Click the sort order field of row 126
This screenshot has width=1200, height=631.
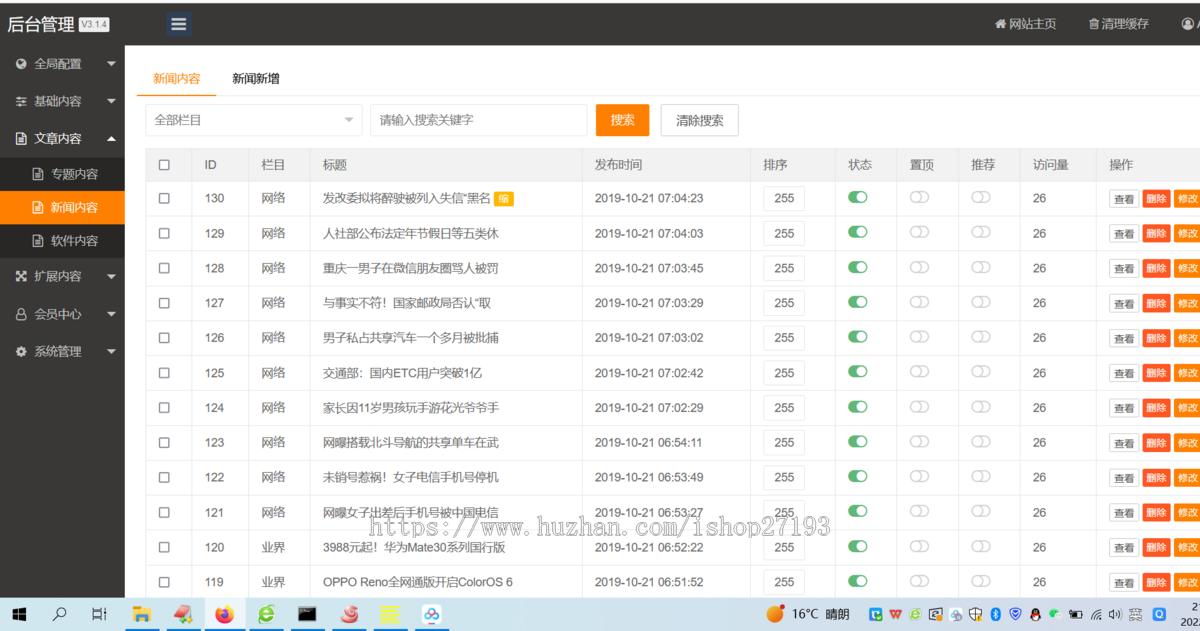784,338
